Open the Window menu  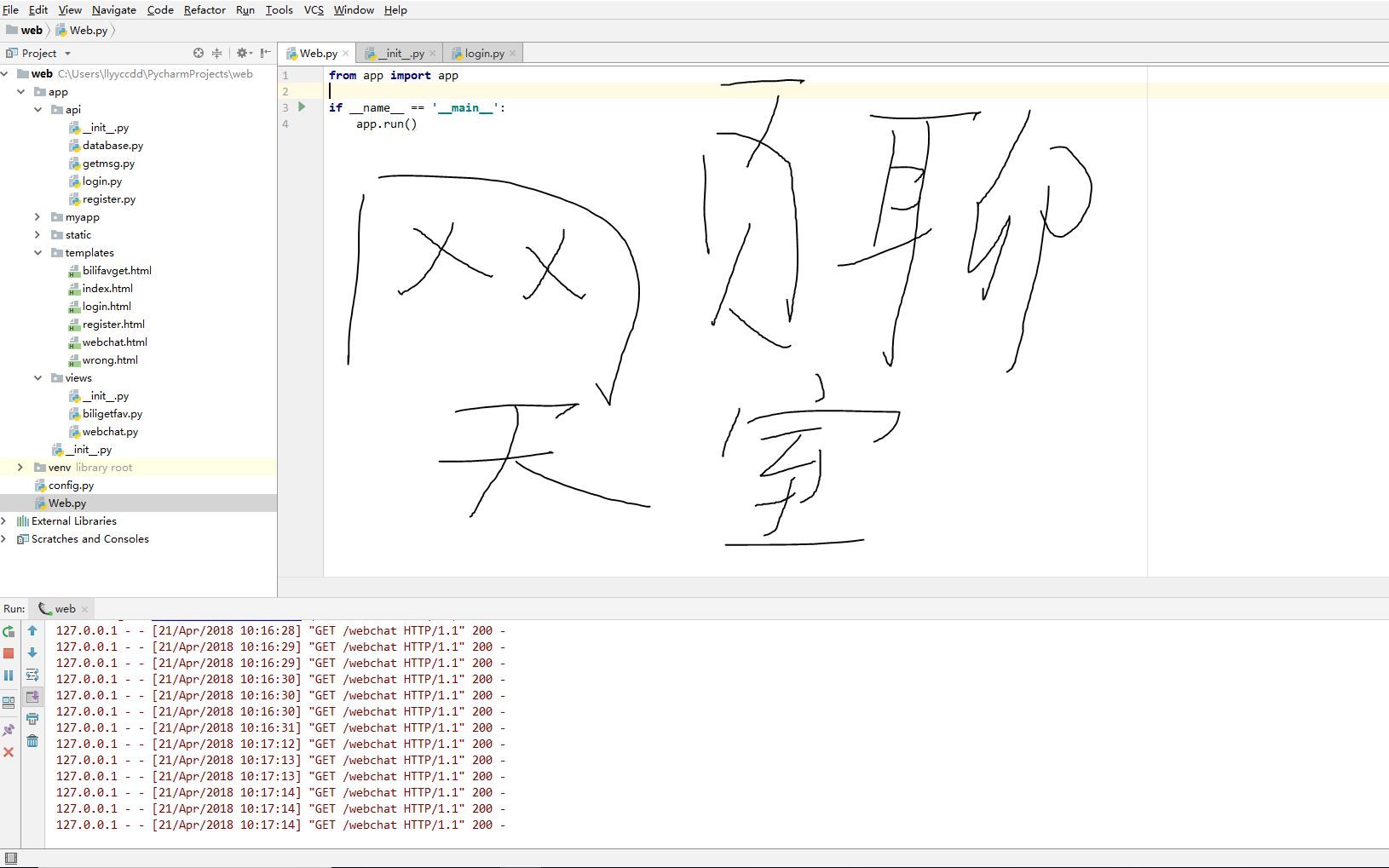(354, 9)
